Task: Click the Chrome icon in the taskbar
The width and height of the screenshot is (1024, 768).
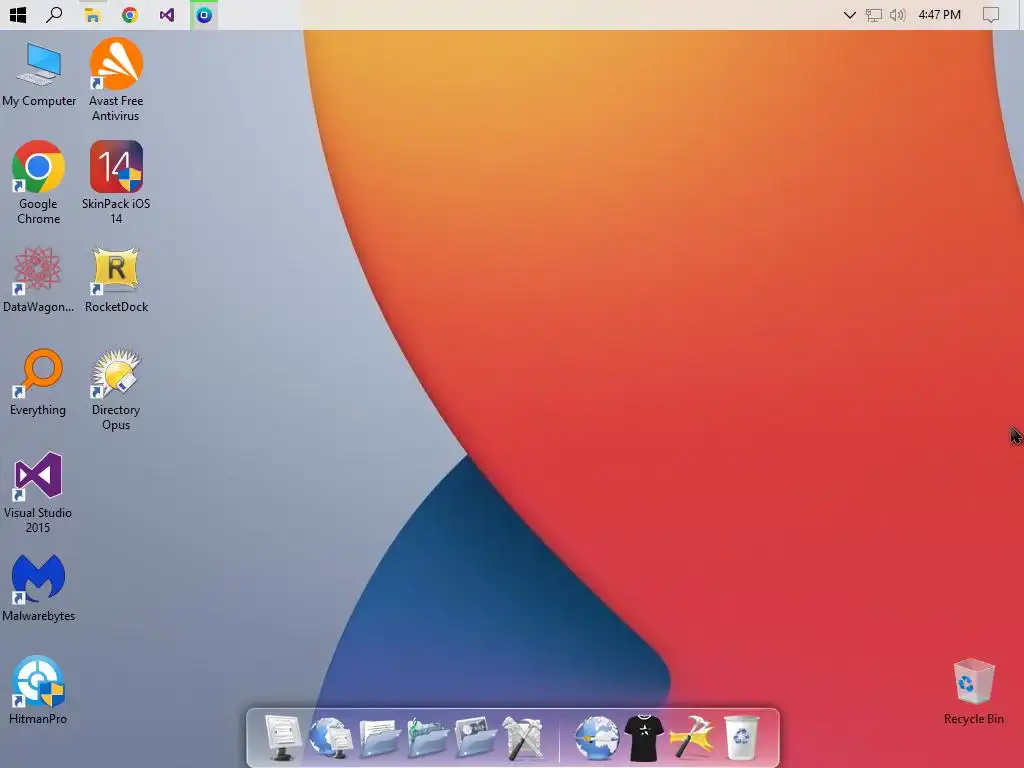Action: (x=129, y=14)
